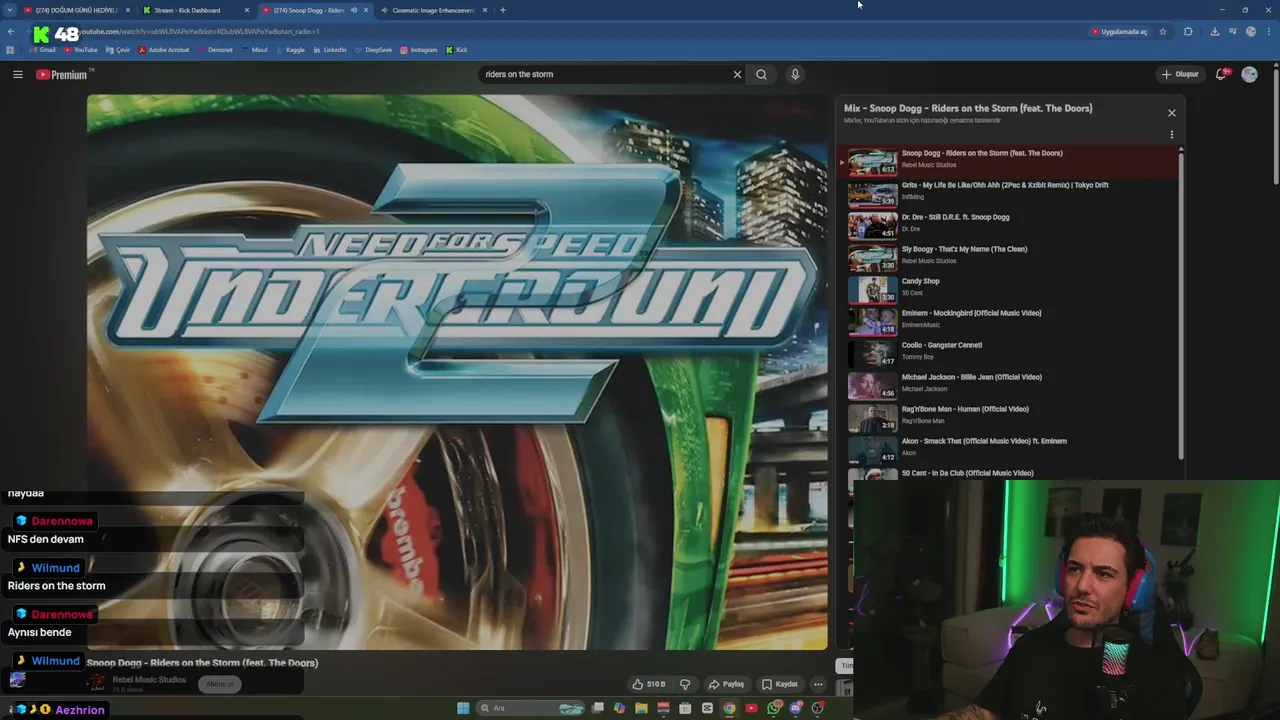This screenshot has width=1280, height=720.
Task: Open the Instagram bookmark
Action: tap(419, 50)
